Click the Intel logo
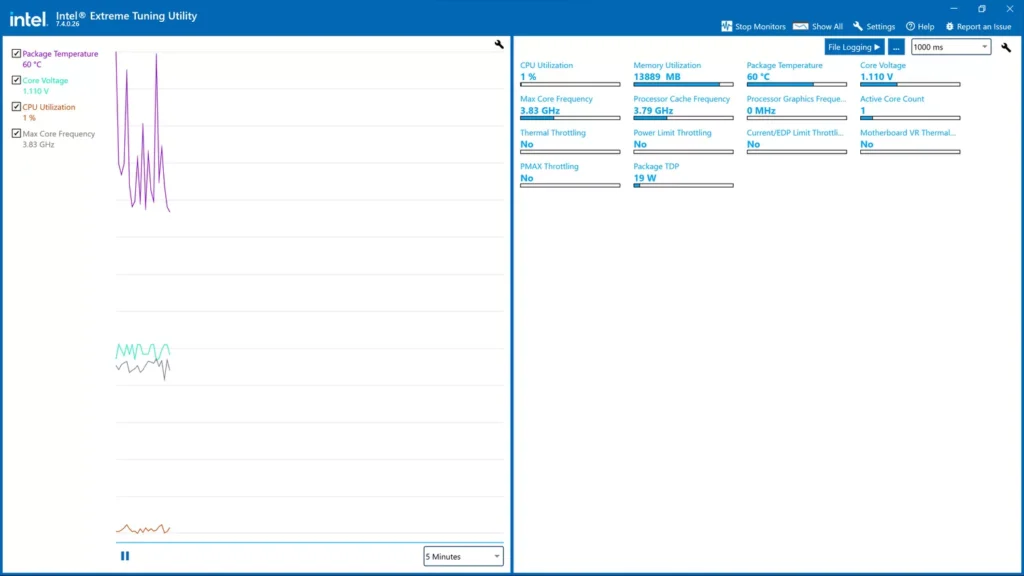 [27, 19]
